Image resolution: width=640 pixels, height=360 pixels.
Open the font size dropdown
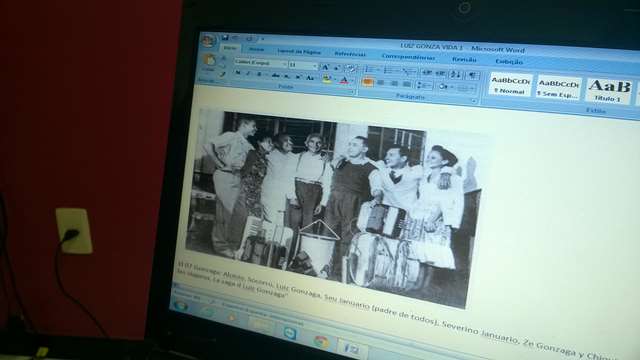303,65
